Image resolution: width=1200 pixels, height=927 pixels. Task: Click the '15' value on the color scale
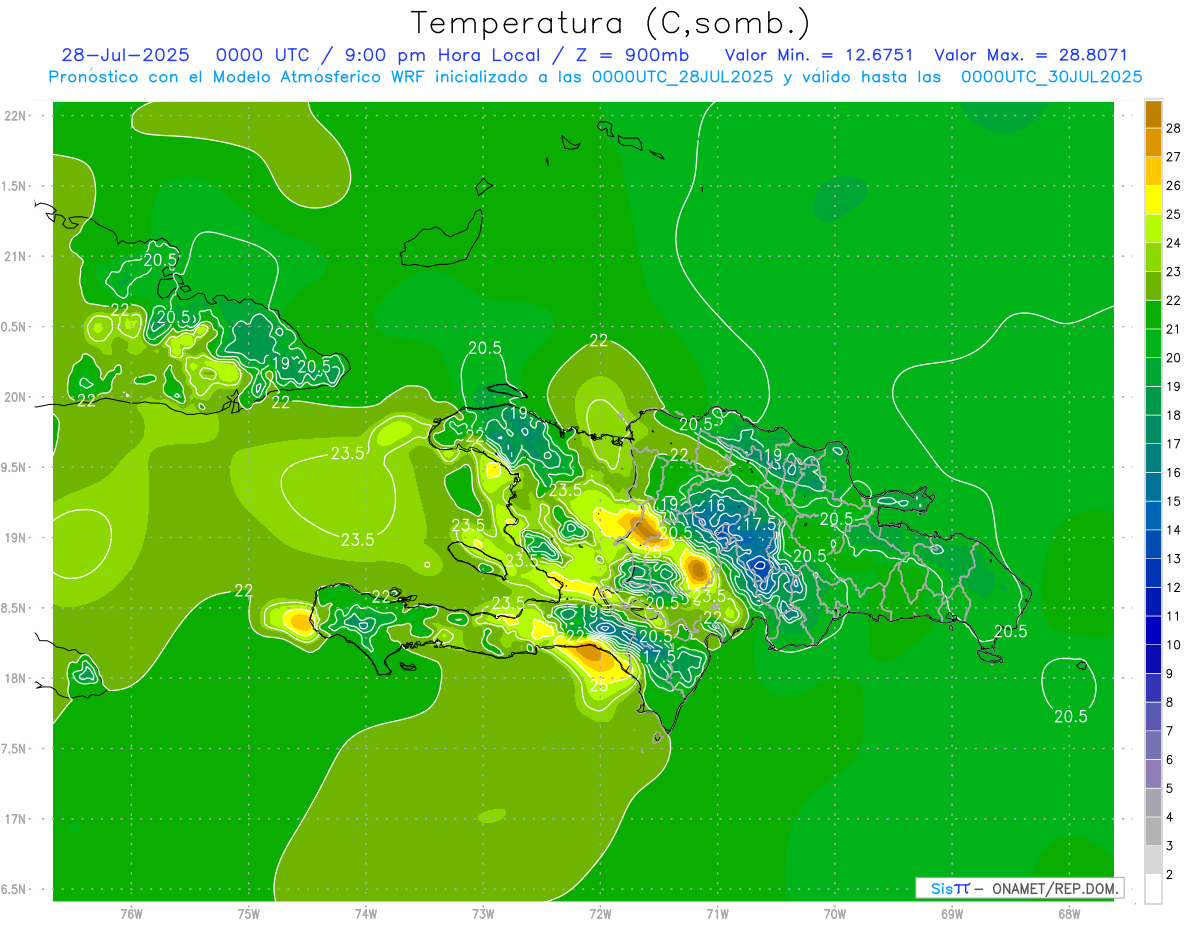[x=1174, y=501]
